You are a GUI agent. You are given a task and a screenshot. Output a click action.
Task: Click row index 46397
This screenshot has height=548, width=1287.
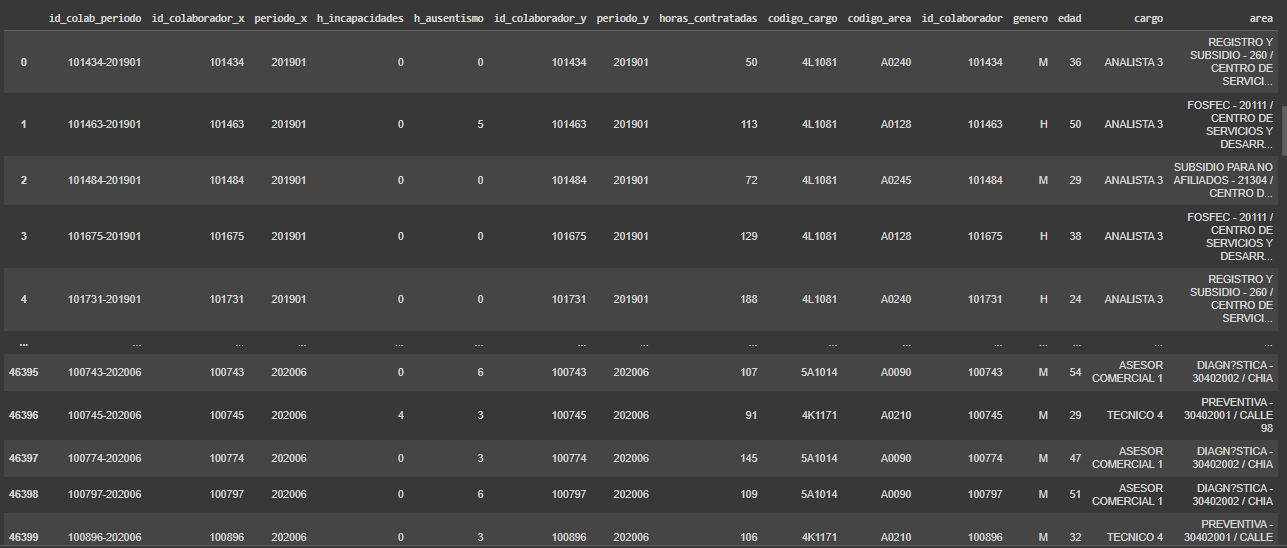coord(24,458)
